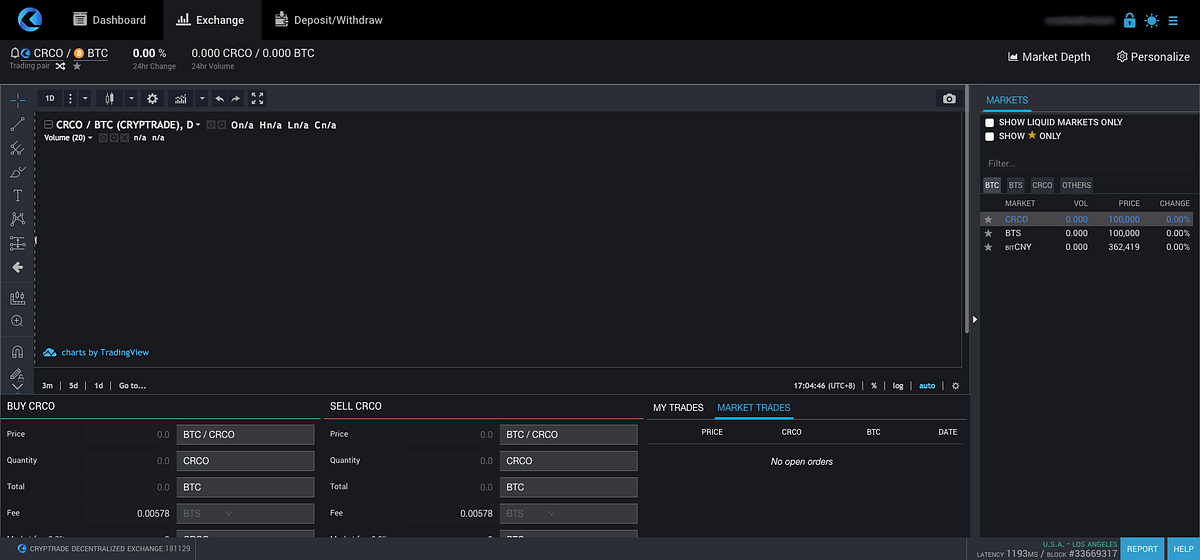Toggle stay-in-drawing-mode pencil lock icon

[17, 373]
